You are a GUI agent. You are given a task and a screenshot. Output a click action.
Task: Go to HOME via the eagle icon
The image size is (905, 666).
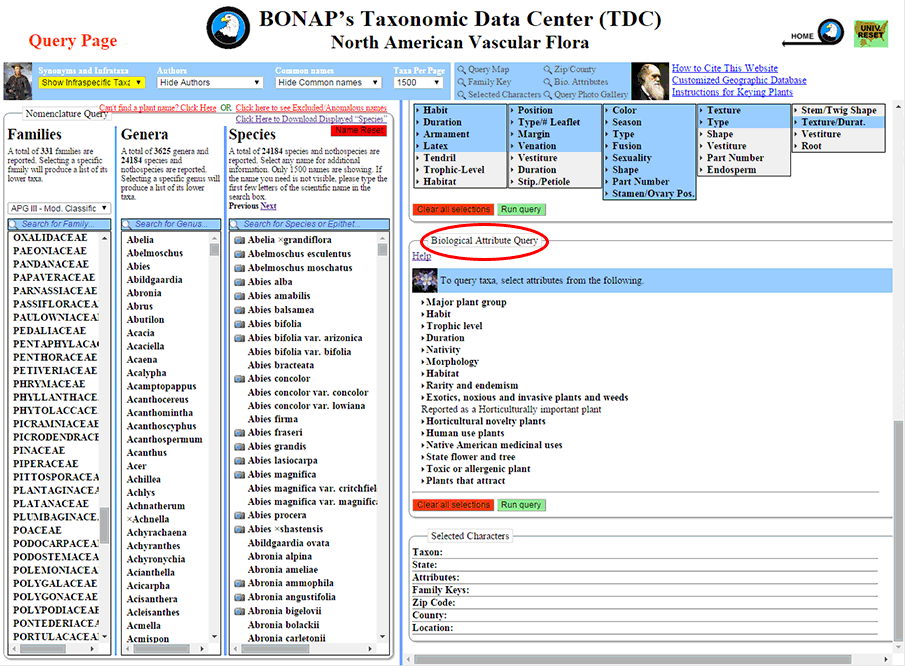coord(831,32)
